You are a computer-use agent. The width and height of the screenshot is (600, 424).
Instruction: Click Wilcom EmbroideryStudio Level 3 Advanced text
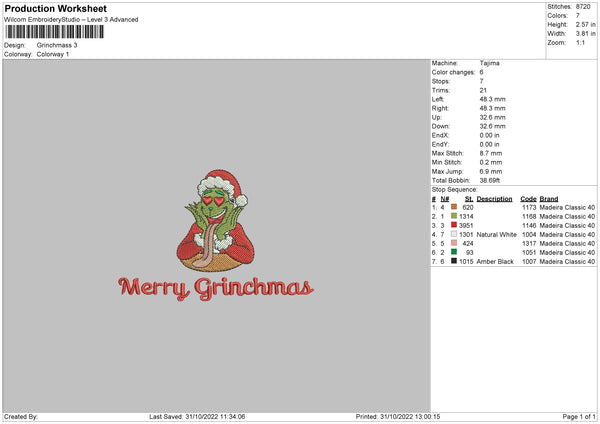tap(71, 20)
